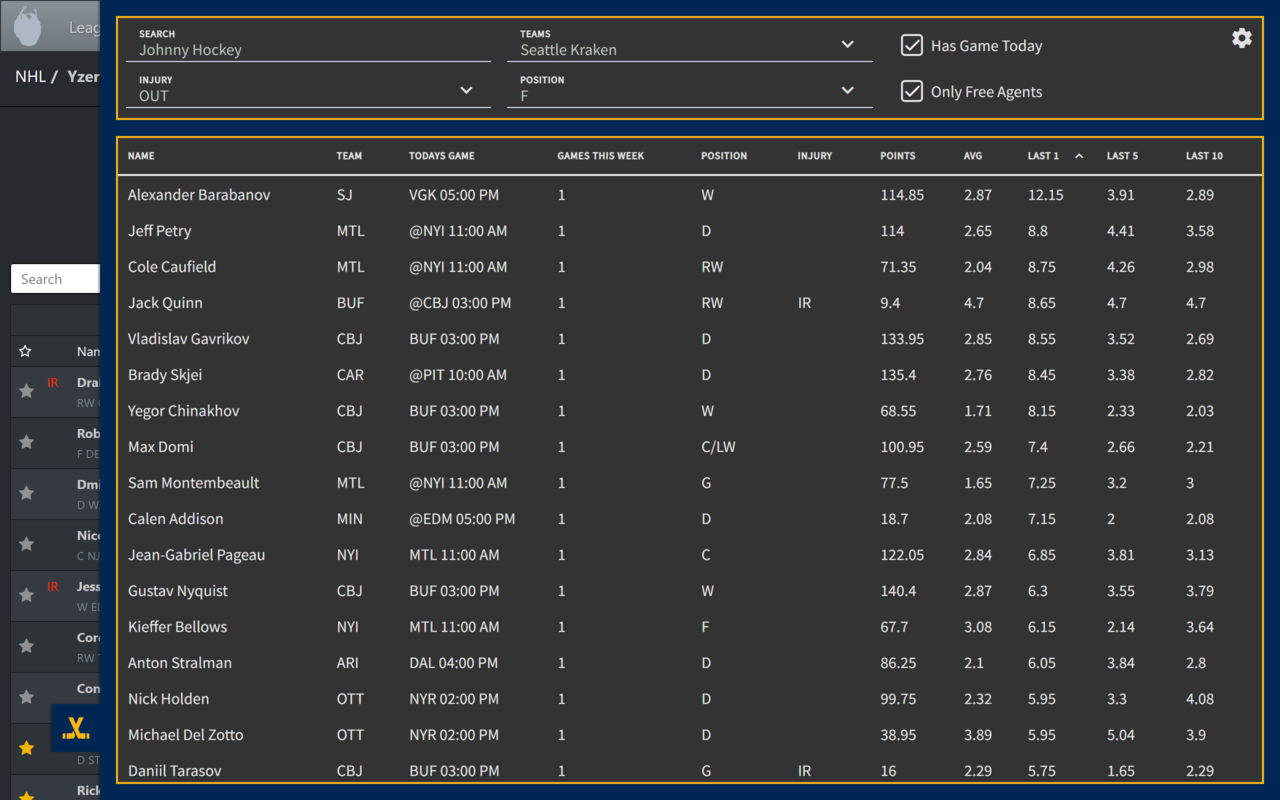Click Anton Stralman's DAL 04:00 PM game
The image size is (1280, 800).
click(454, 663)
